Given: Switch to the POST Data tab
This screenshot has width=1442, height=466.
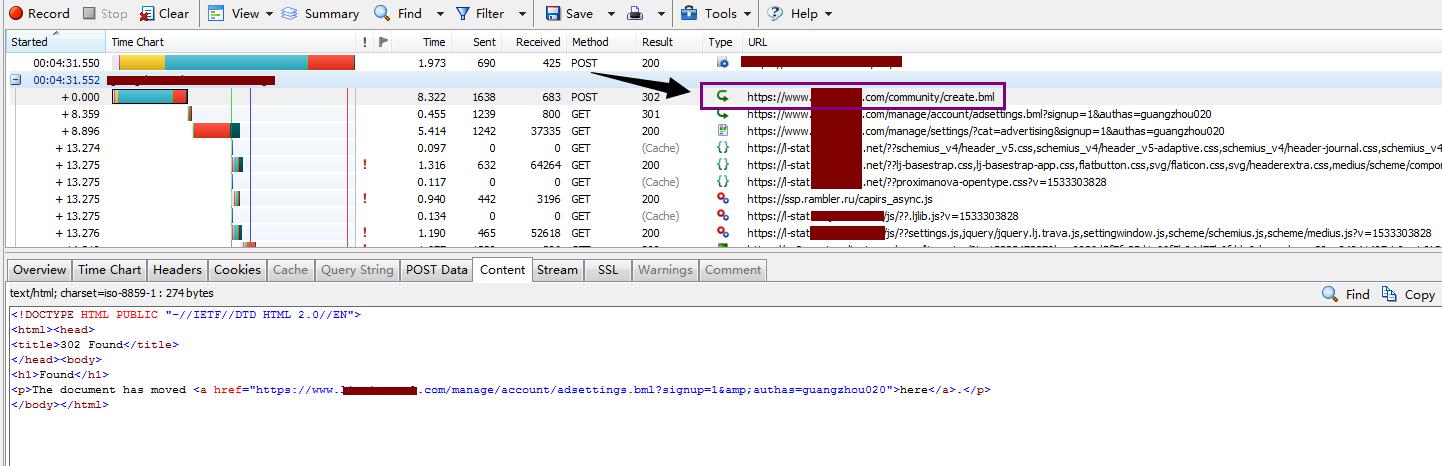Looking at the screenshot, I should coord(436,270).
